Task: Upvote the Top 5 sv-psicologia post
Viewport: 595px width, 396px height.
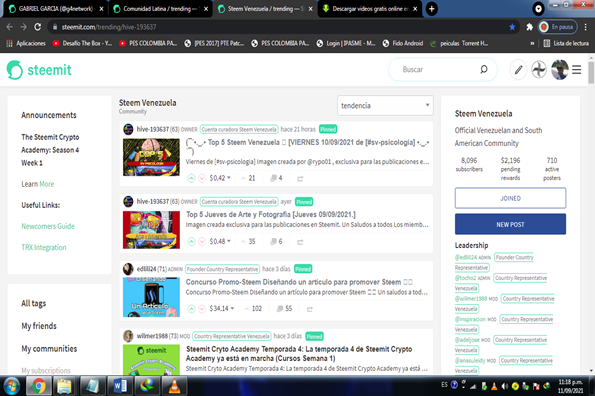Action: pyautogui.click(x=192, y=178)
